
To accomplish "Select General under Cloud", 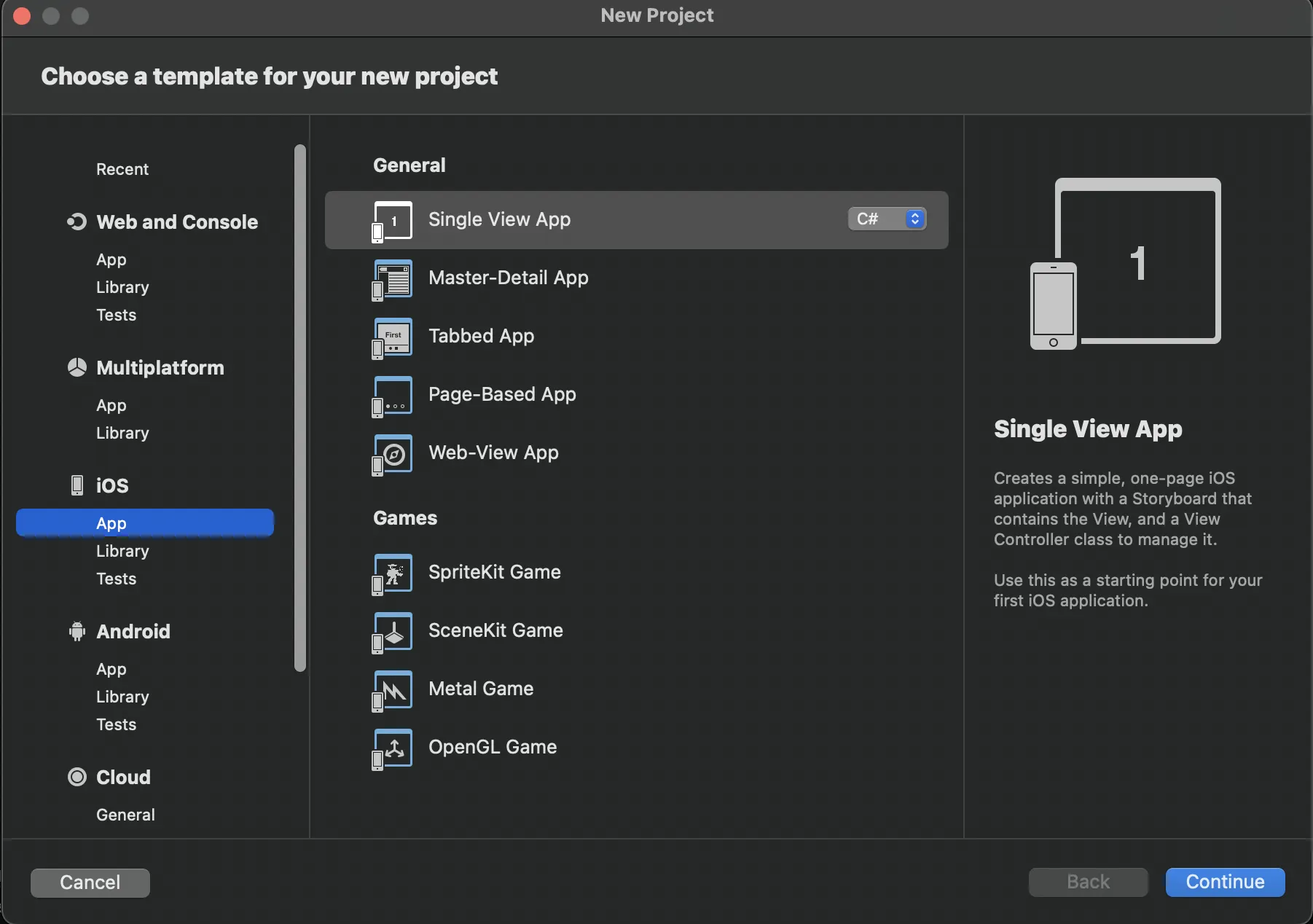I will [125, 815].
